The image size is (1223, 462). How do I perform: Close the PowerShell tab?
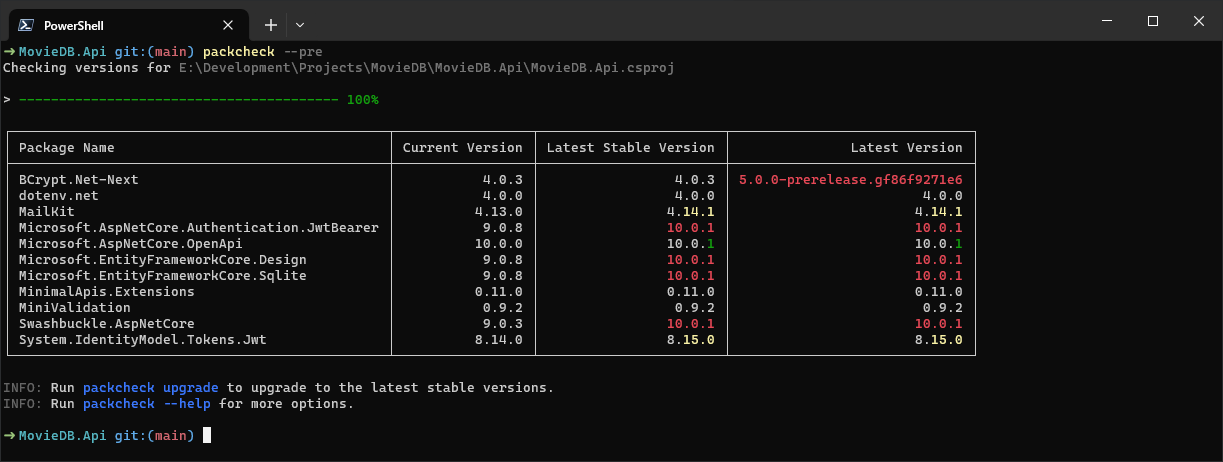point(229,24)
